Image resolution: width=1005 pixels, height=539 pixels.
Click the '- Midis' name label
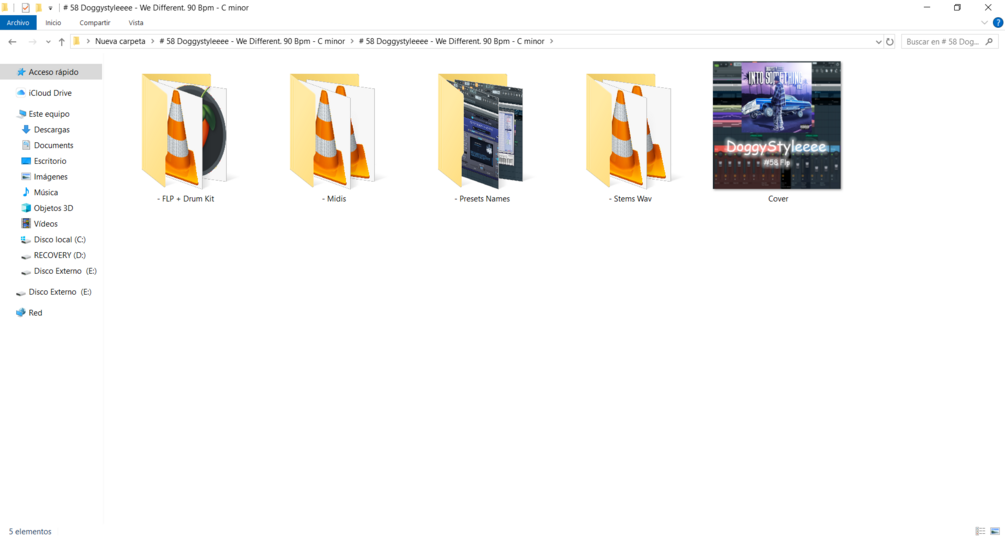(334, 199)
